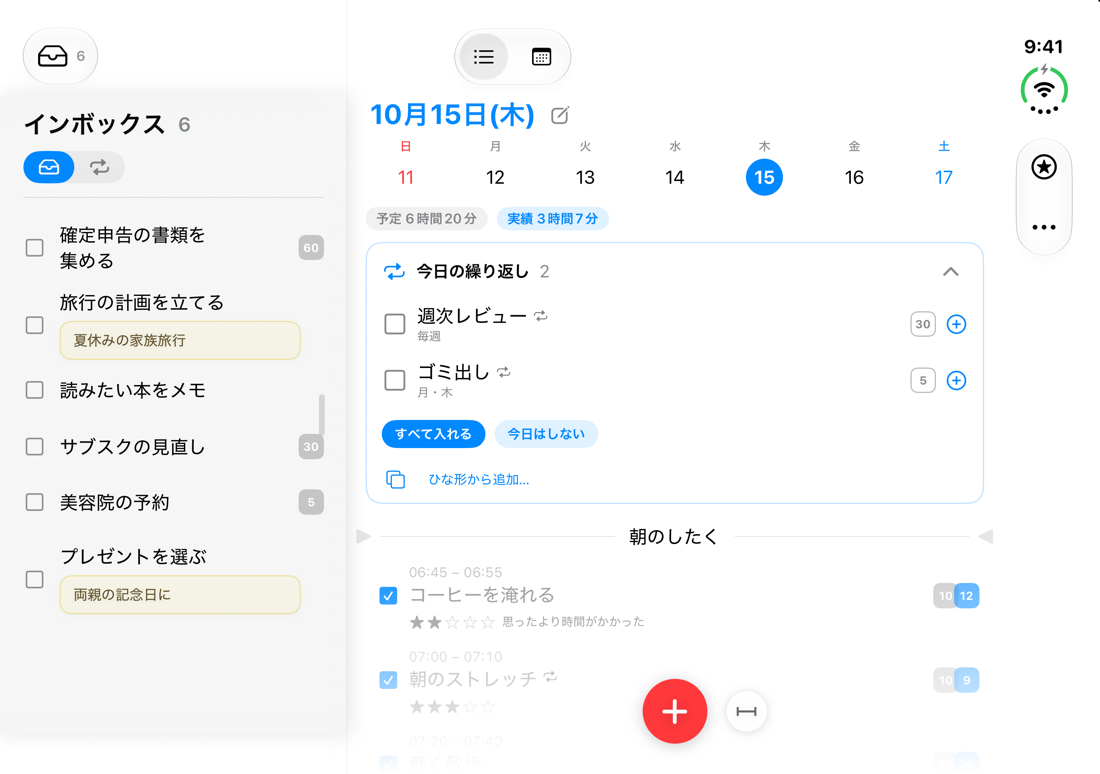Select the repeat tab icon under インボックス

(x=100, y=167)
